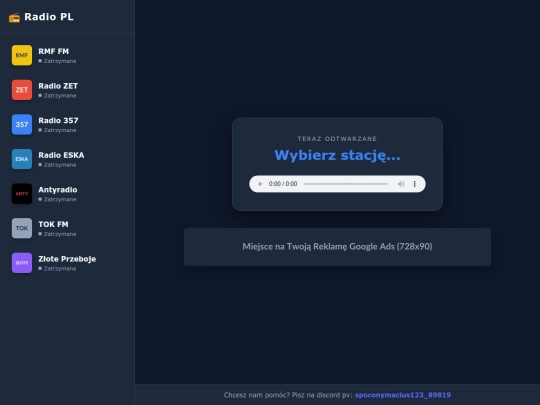Click the ESKA station logo
This screenshot has height=405, width=540.
pos(22,159)
